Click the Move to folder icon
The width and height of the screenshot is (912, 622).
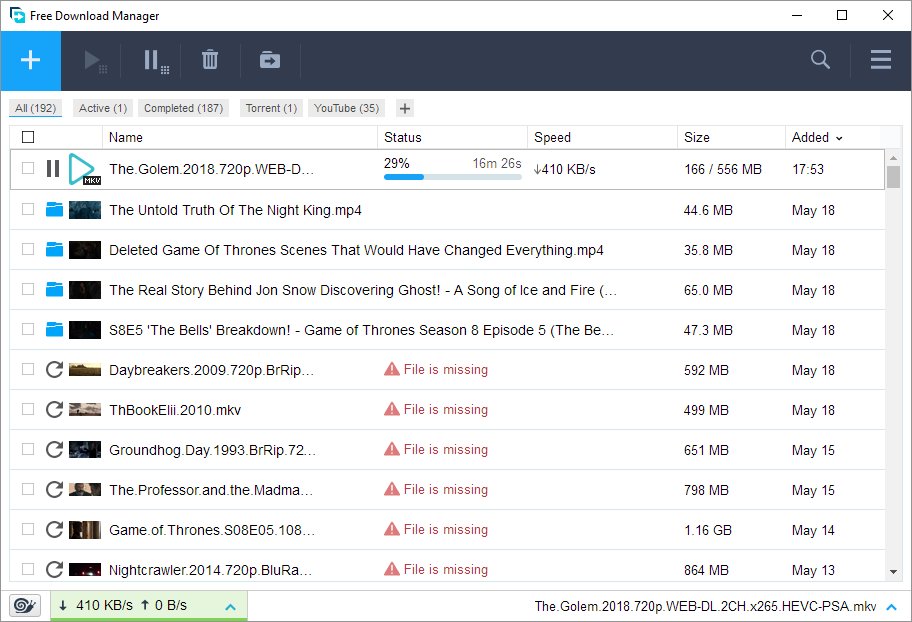click(x=270, y=60)
